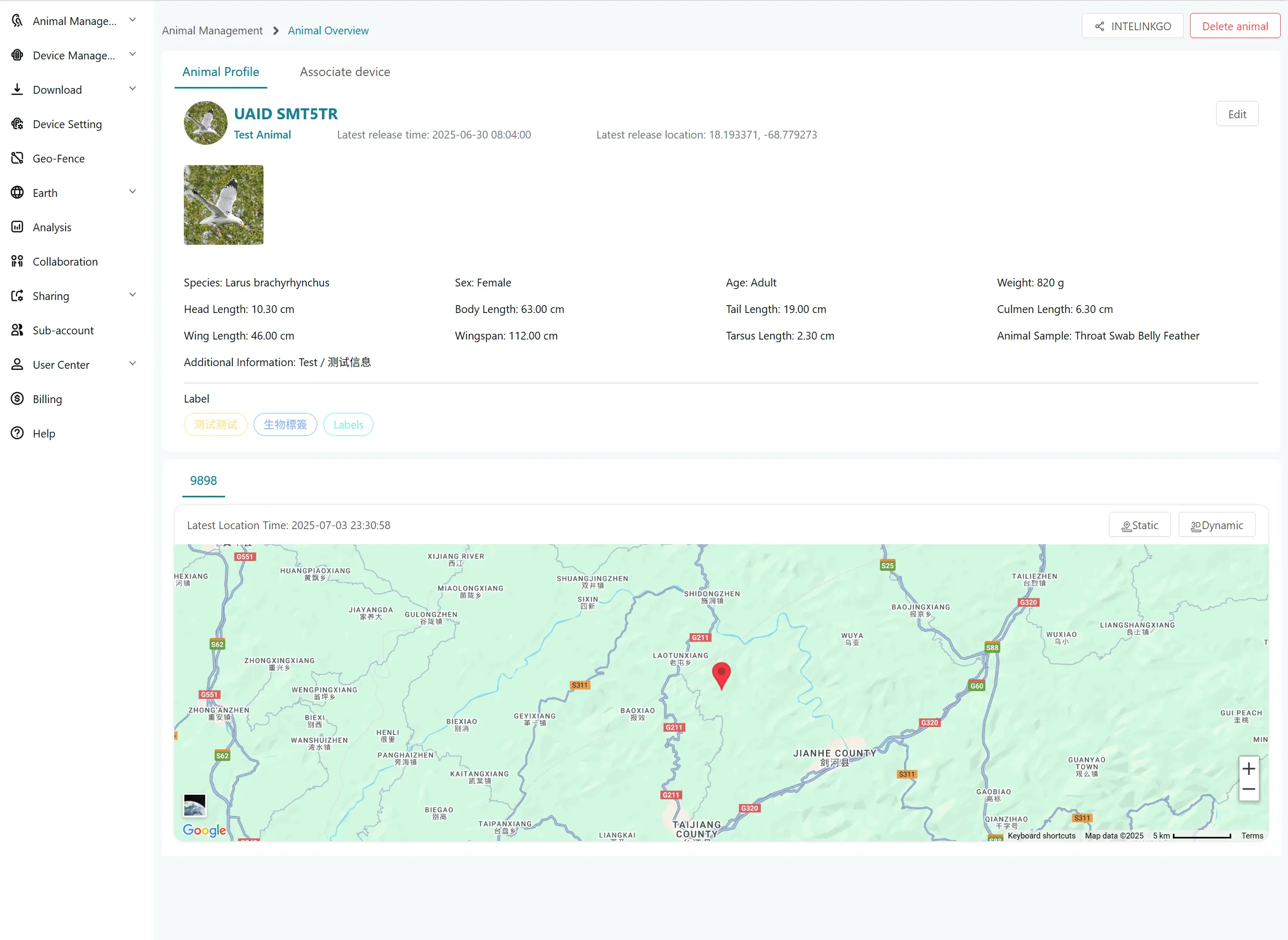
Task: Switch map to satellite imagery thumbnail
Action: tap(195, 805)
